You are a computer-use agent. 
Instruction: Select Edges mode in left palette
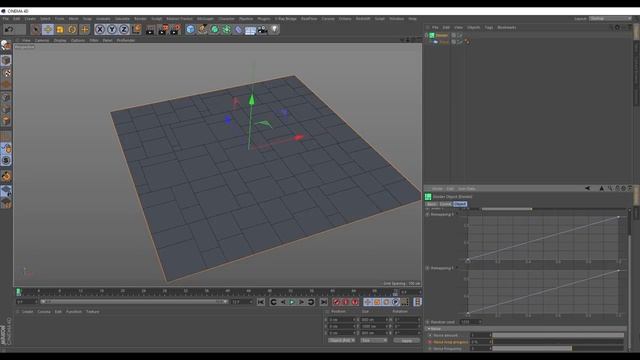click(6, 109)
